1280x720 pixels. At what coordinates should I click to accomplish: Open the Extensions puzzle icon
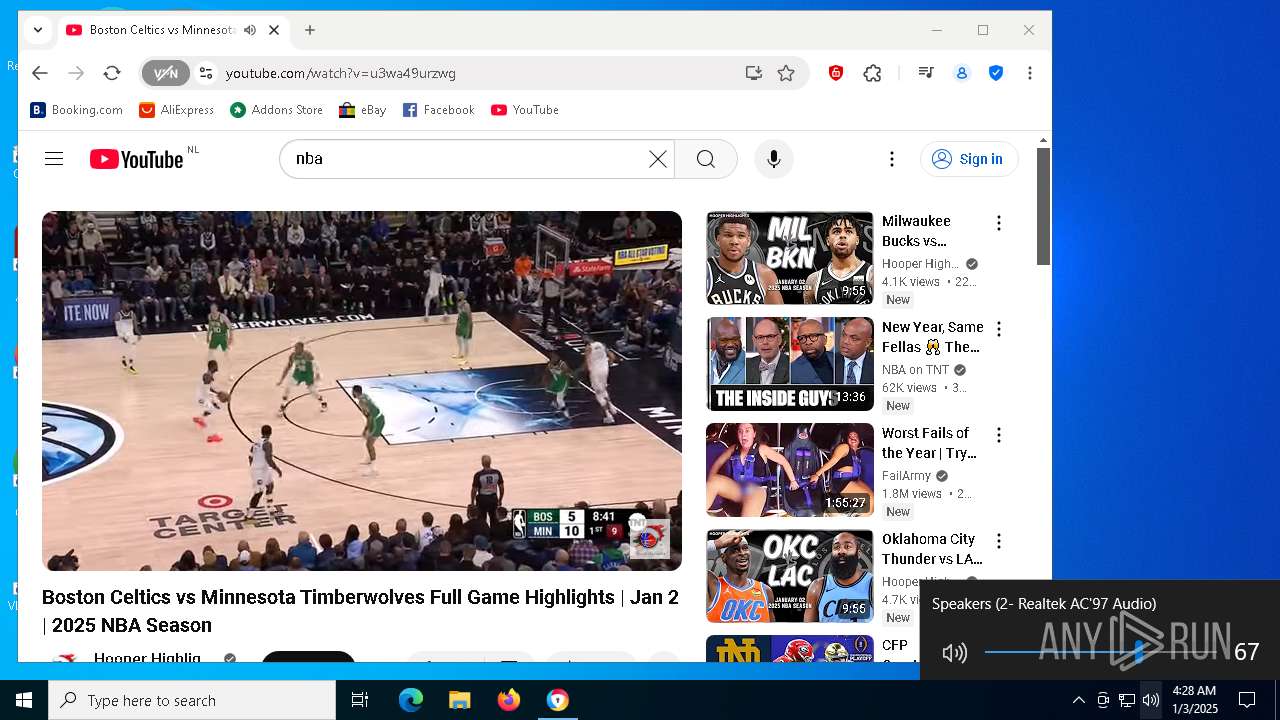873,73
